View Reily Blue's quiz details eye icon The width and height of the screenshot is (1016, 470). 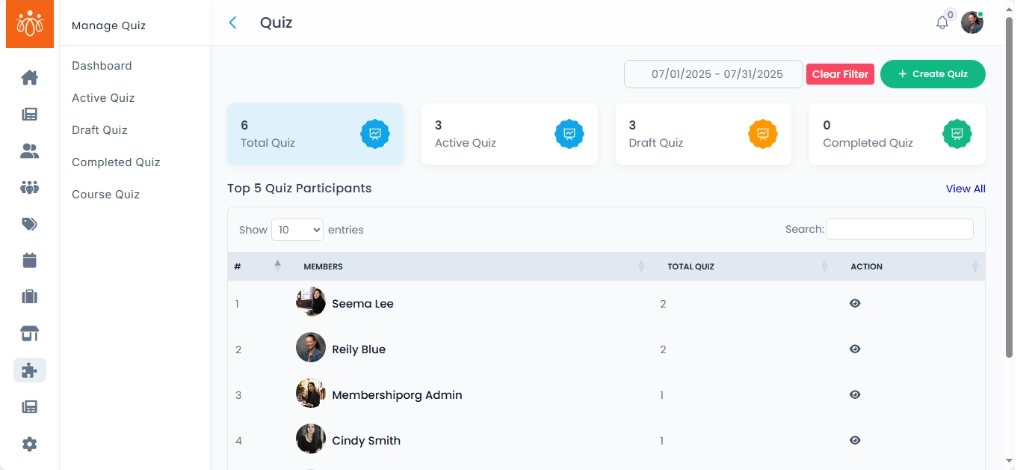click(x=855, y=349)
